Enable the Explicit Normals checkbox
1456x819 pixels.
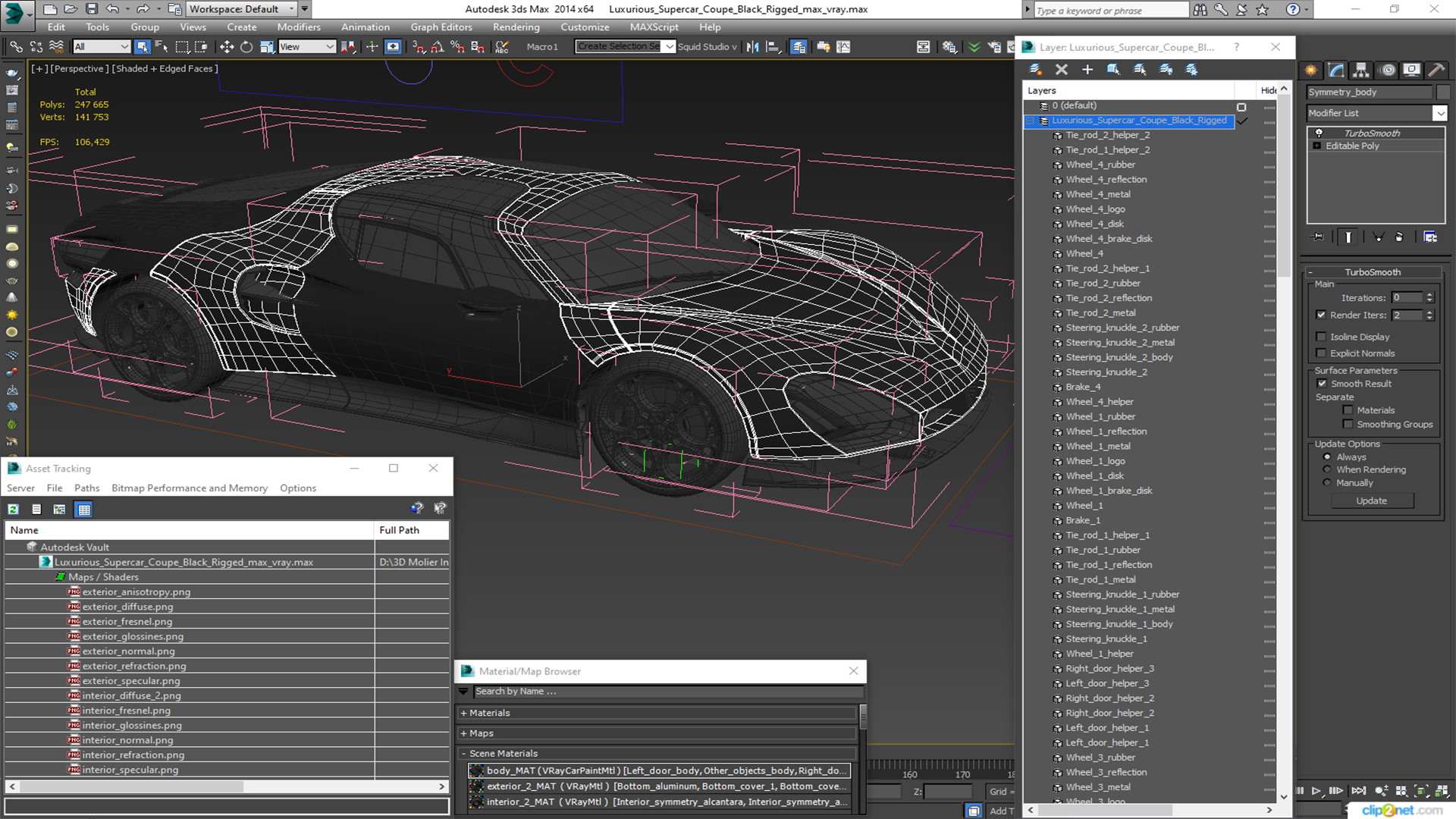coord(1321,353)
